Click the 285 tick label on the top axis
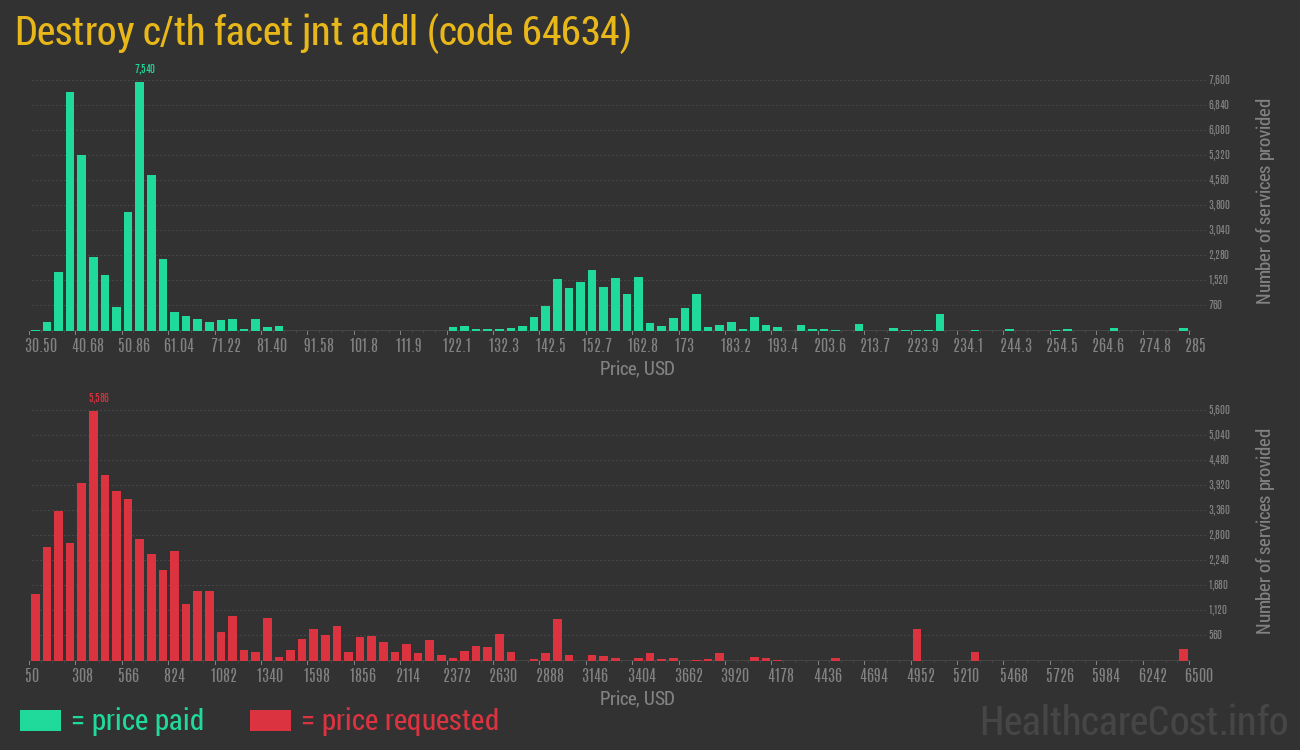The width and height of the screenshot is (1300, 750). [1195, 346]
